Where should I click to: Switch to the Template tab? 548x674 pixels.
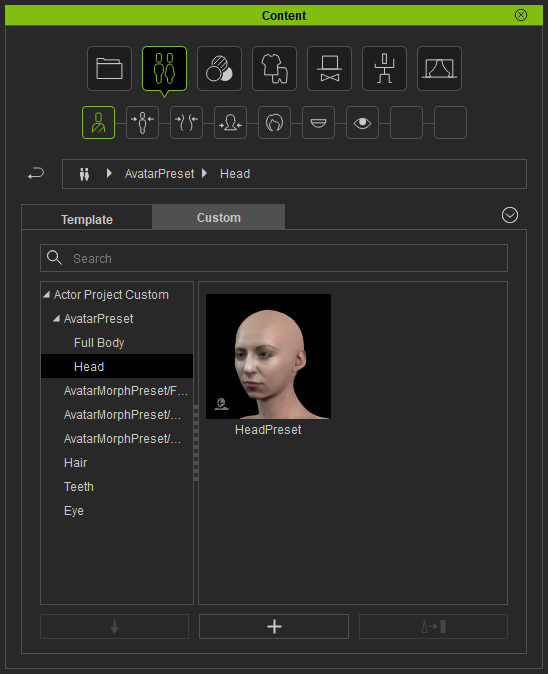(87, 219)
